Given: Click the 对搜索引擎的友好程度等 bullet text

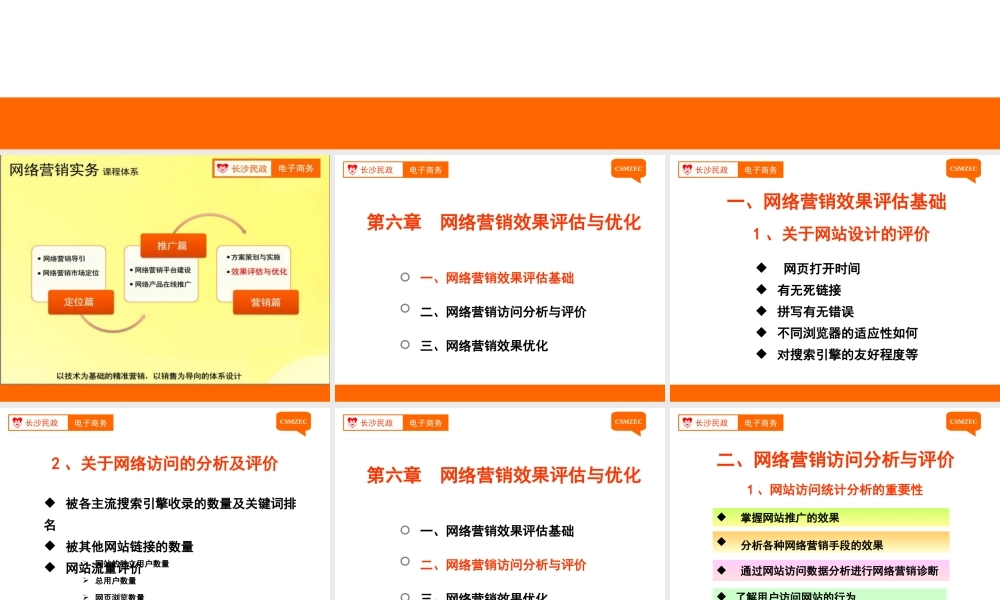Looking at the screenshot, I should tap(847, 354).
